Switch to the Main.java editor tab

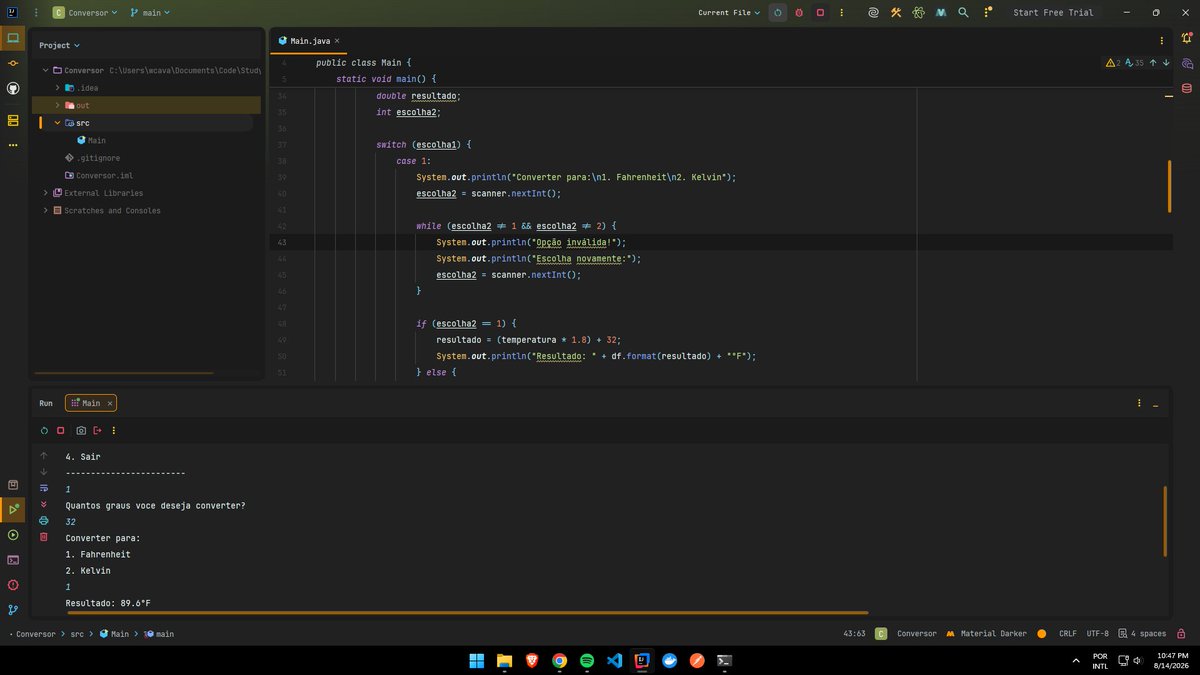click(x=309, y=41)
